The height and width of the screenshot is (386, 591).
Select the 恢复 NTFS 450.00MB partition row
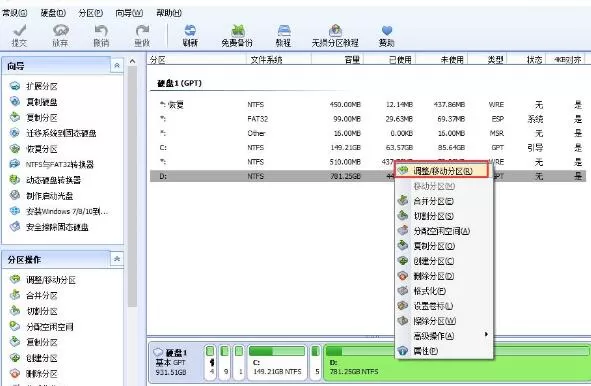(x=369, y=104)
